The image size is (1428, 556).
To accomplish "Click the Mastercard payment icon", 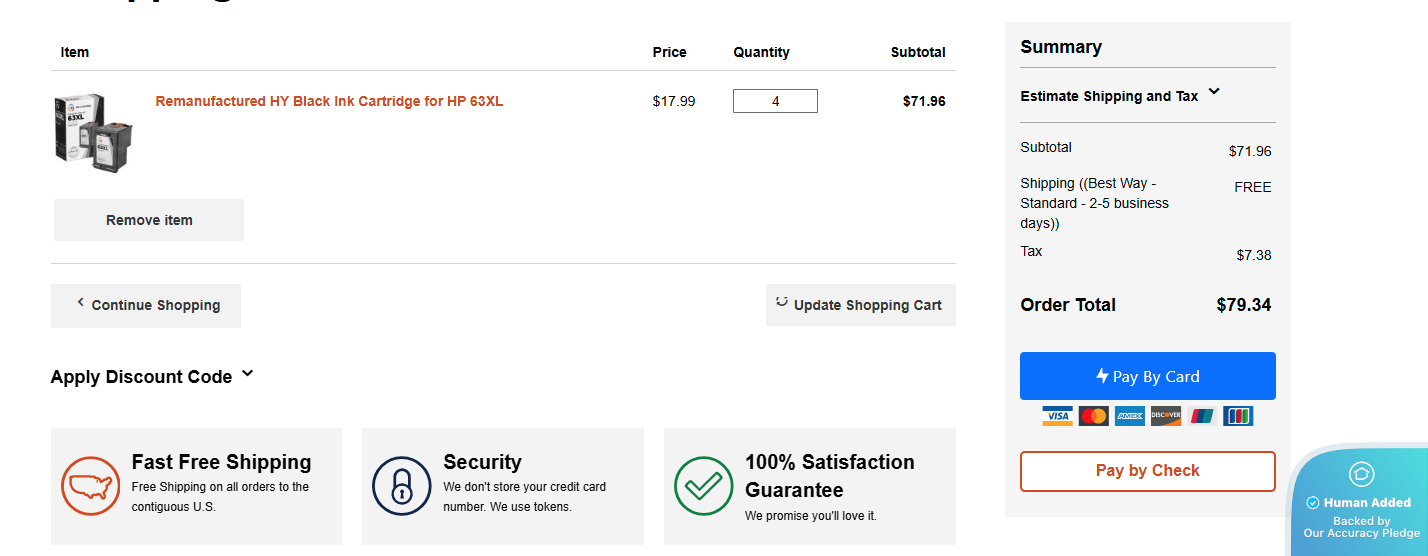I will 1093,416.
